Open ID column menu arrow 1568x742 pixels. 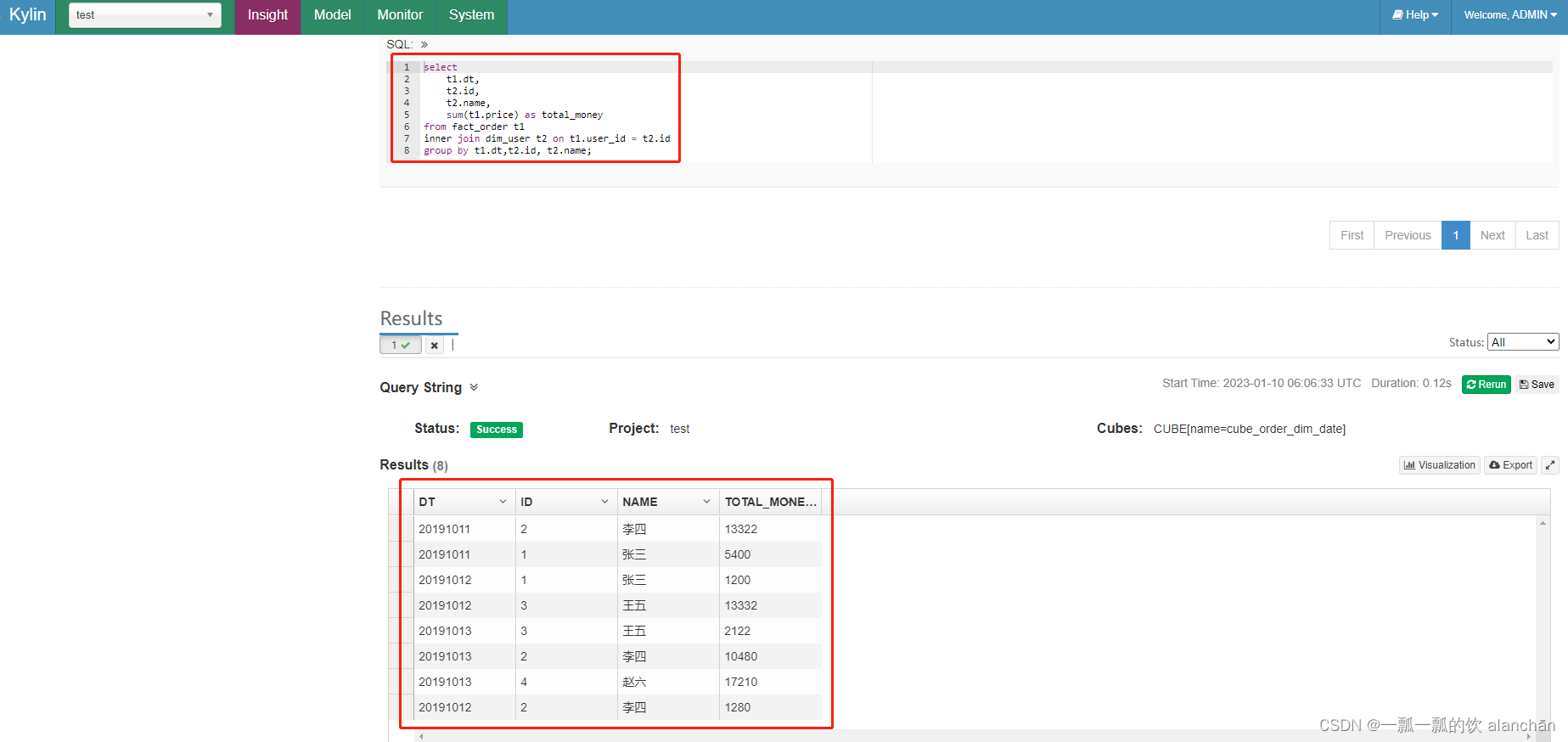point(604,502)
